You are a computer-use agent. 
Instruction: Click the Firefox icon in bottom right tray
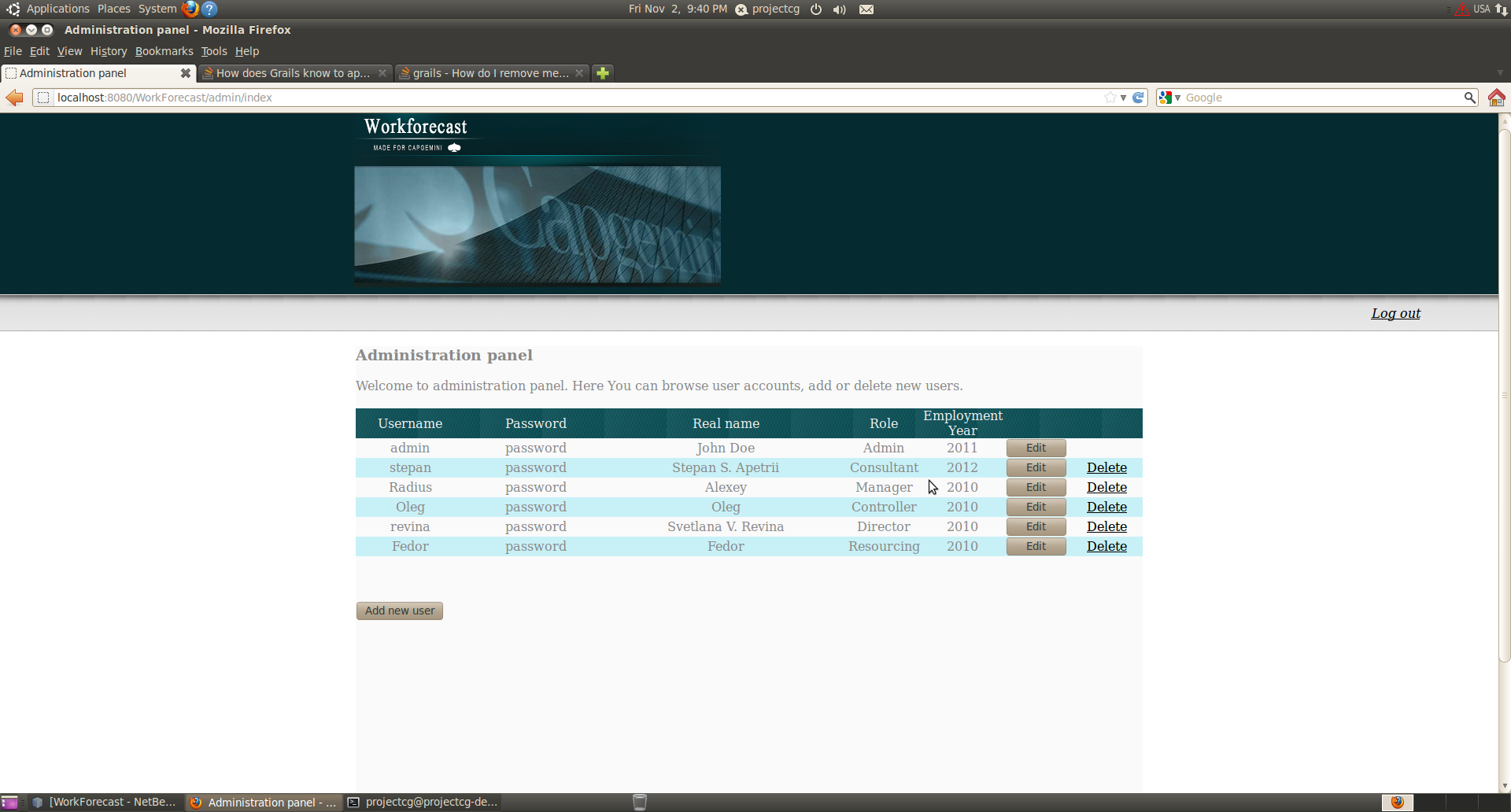(x=1398, y=803)
